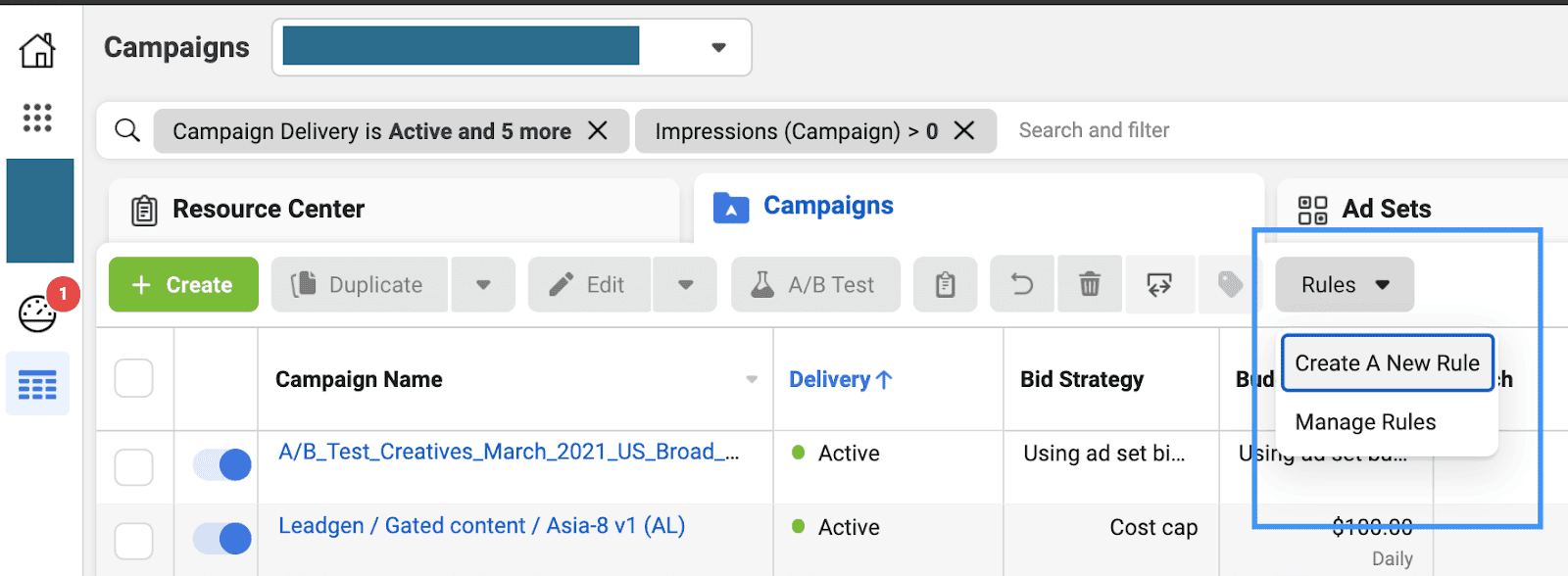Select the campaigns table sidebar icon
The height and width of the screenshot is (576, 1568).
tap(37, 385)
